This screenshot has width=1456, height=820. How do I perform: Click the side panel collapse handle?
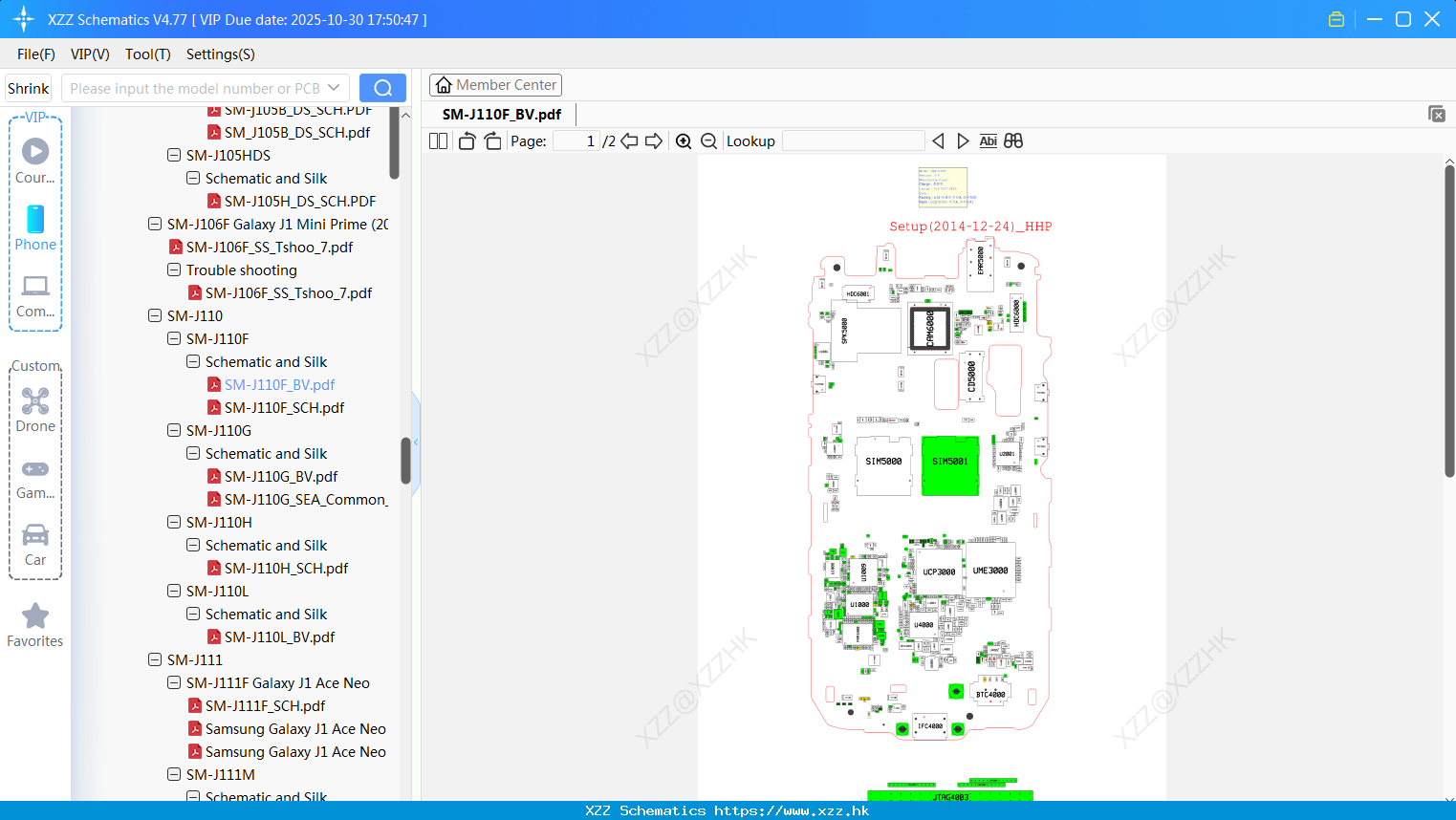(416, 442)
